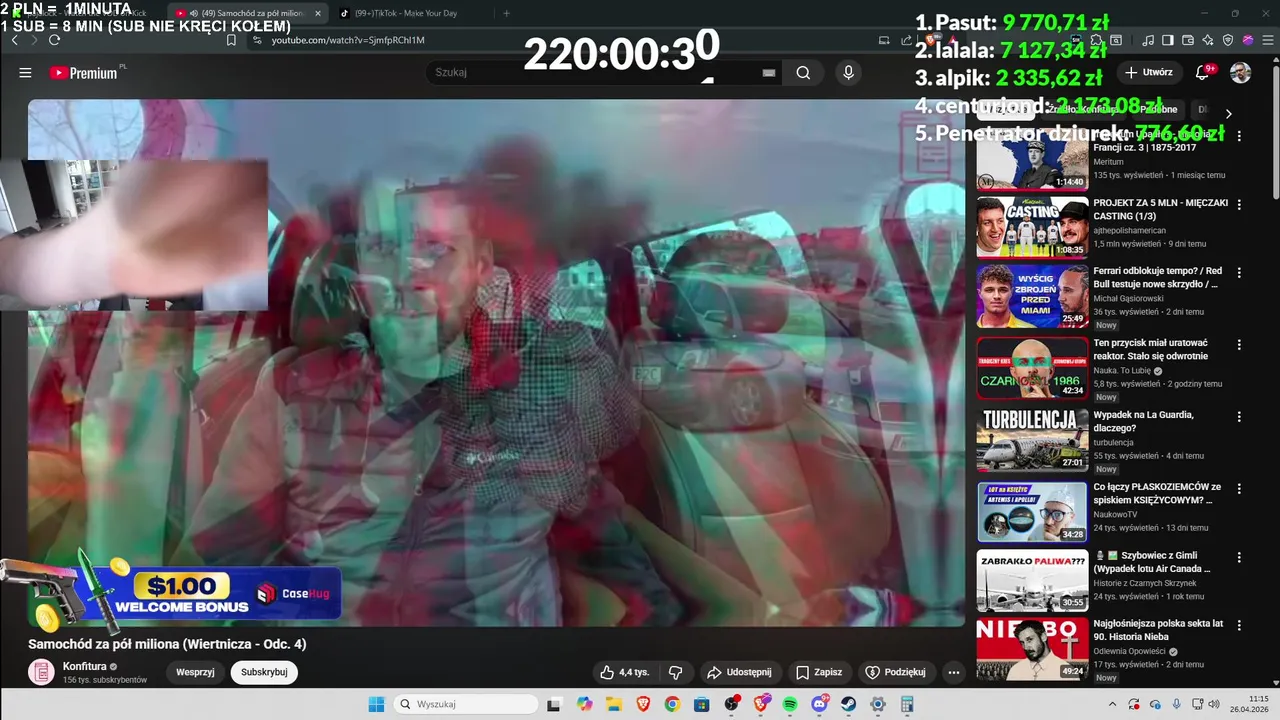Open Ferrari odblokuje tempo video thumbnail
Viewport: 1280px width, 720px height.
point(1032,295)
